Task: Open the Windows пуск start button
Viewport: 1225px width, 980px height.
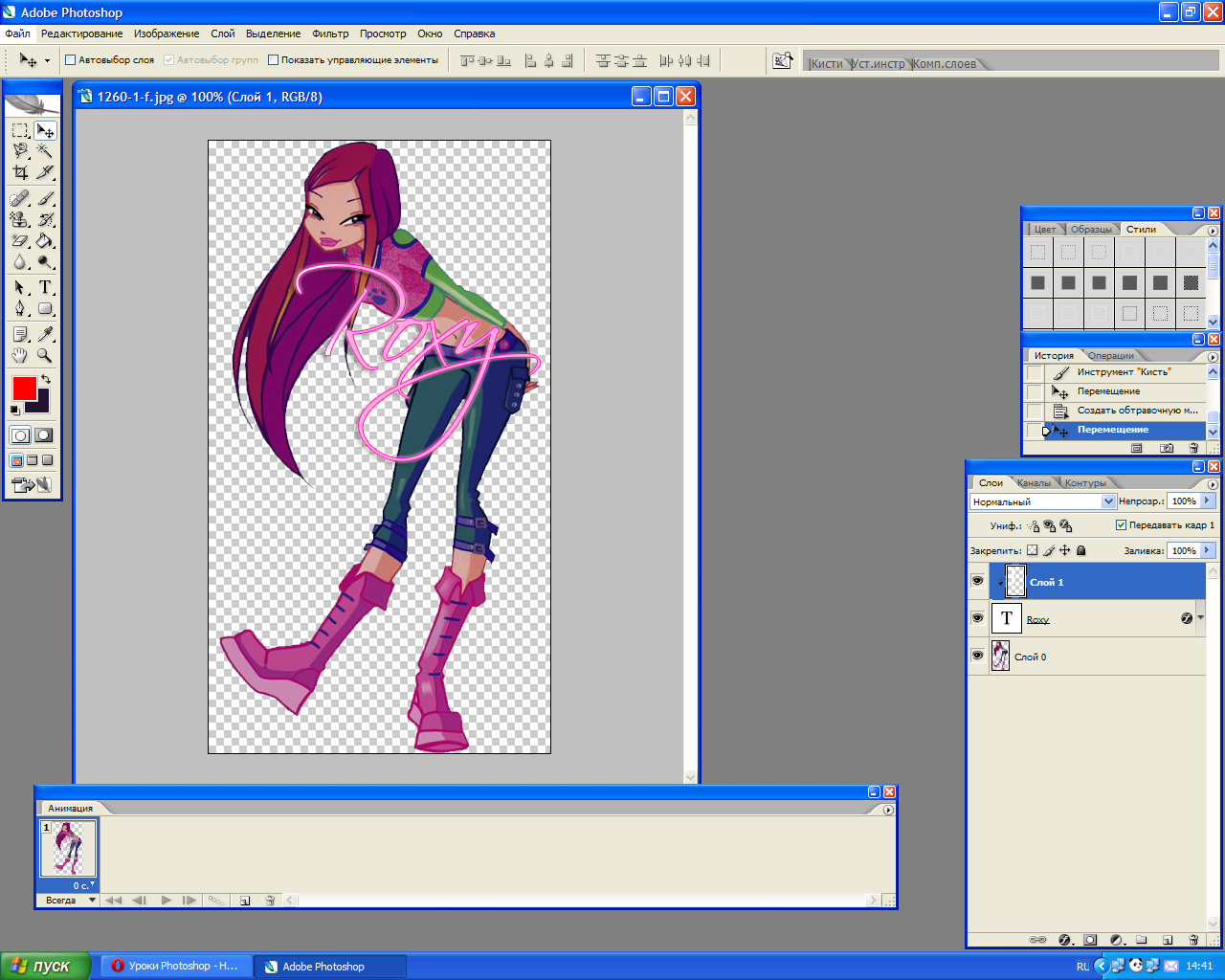Action: pos(45,966)
